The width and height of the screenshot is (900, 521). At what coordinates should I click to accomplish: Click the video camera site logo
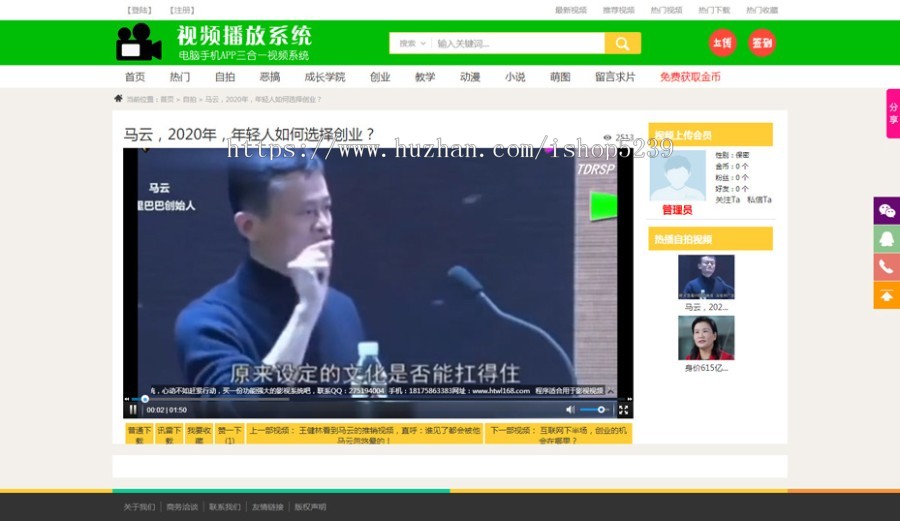click(138, 42)
